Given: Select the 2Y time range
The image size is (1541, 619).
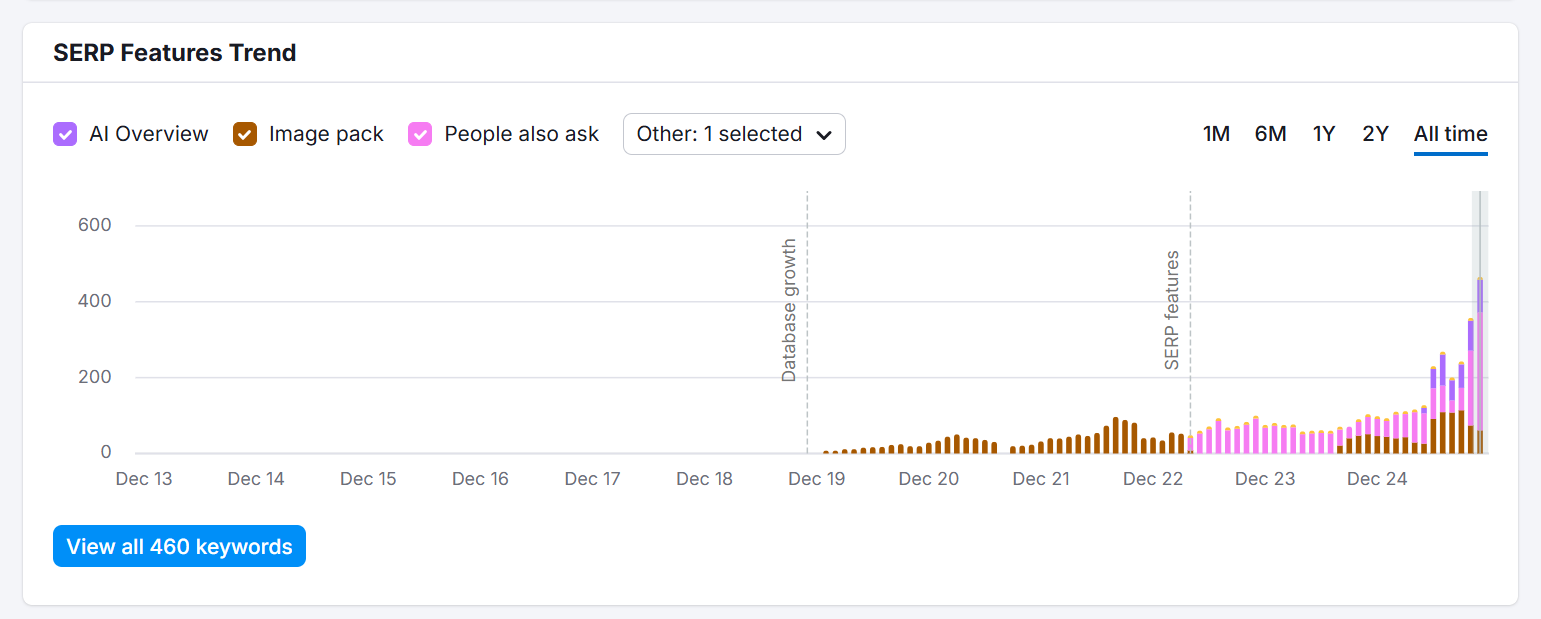Looking at the screenshot, I should [x=1376, y=134].
